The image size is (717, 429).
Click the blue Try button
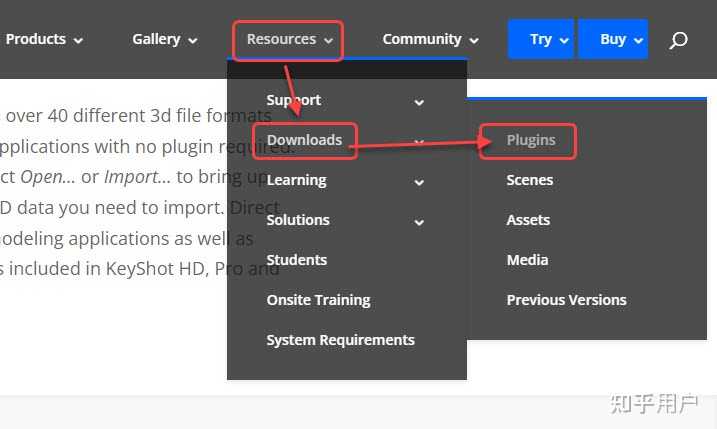541,39
